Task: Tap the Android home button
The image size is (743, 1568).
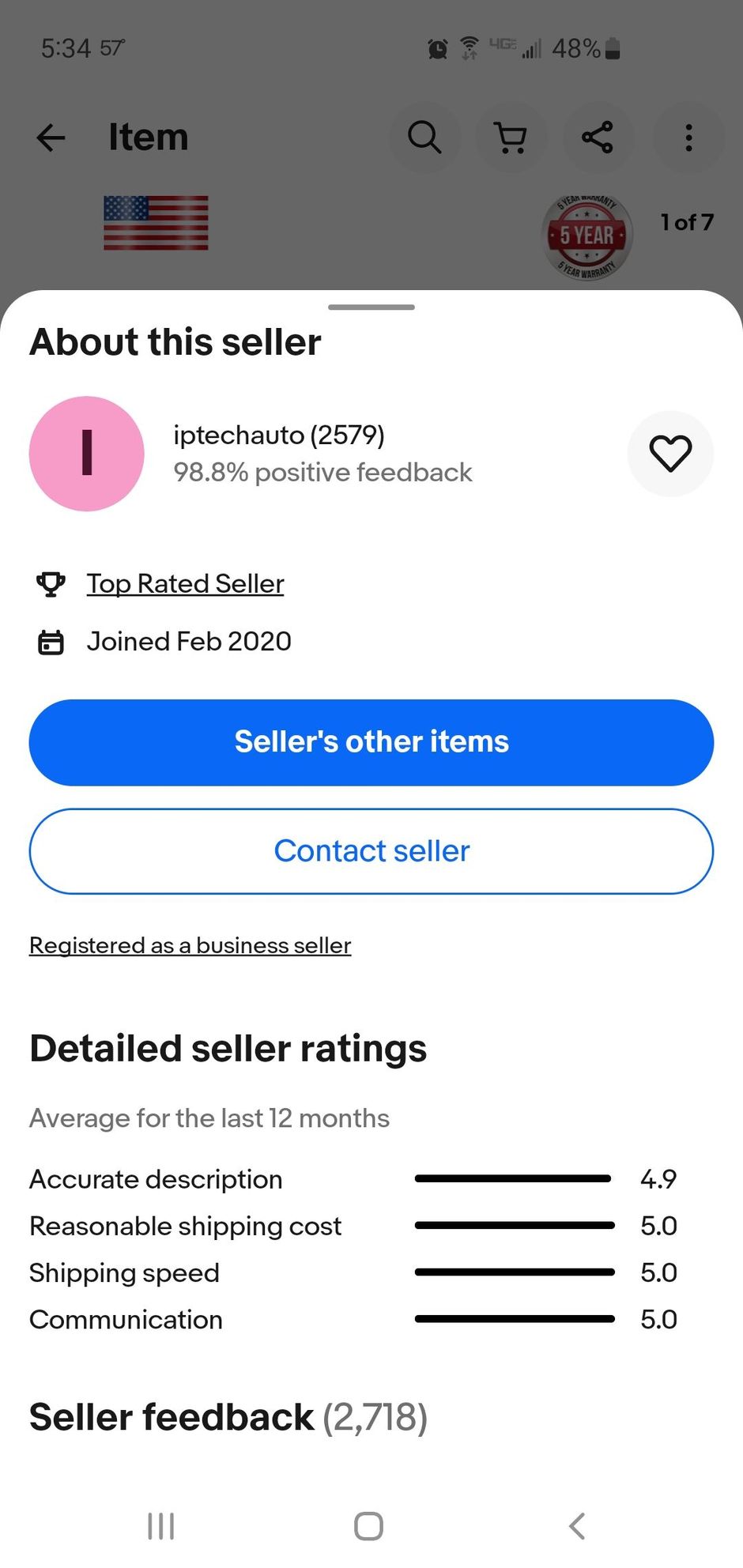Action: 369,1526
